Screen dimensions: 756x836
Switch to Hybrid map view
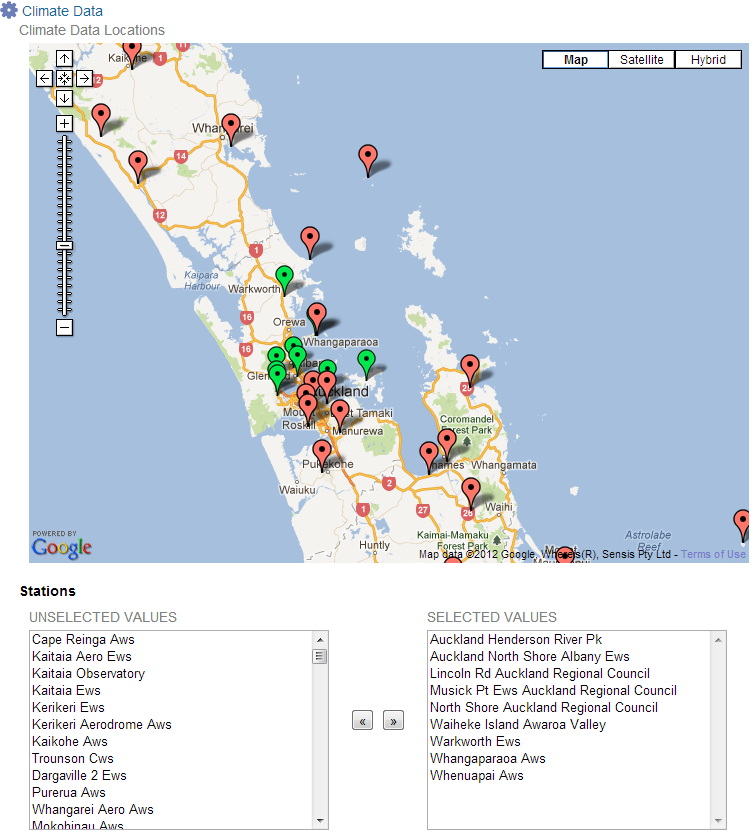coord(707,60)
